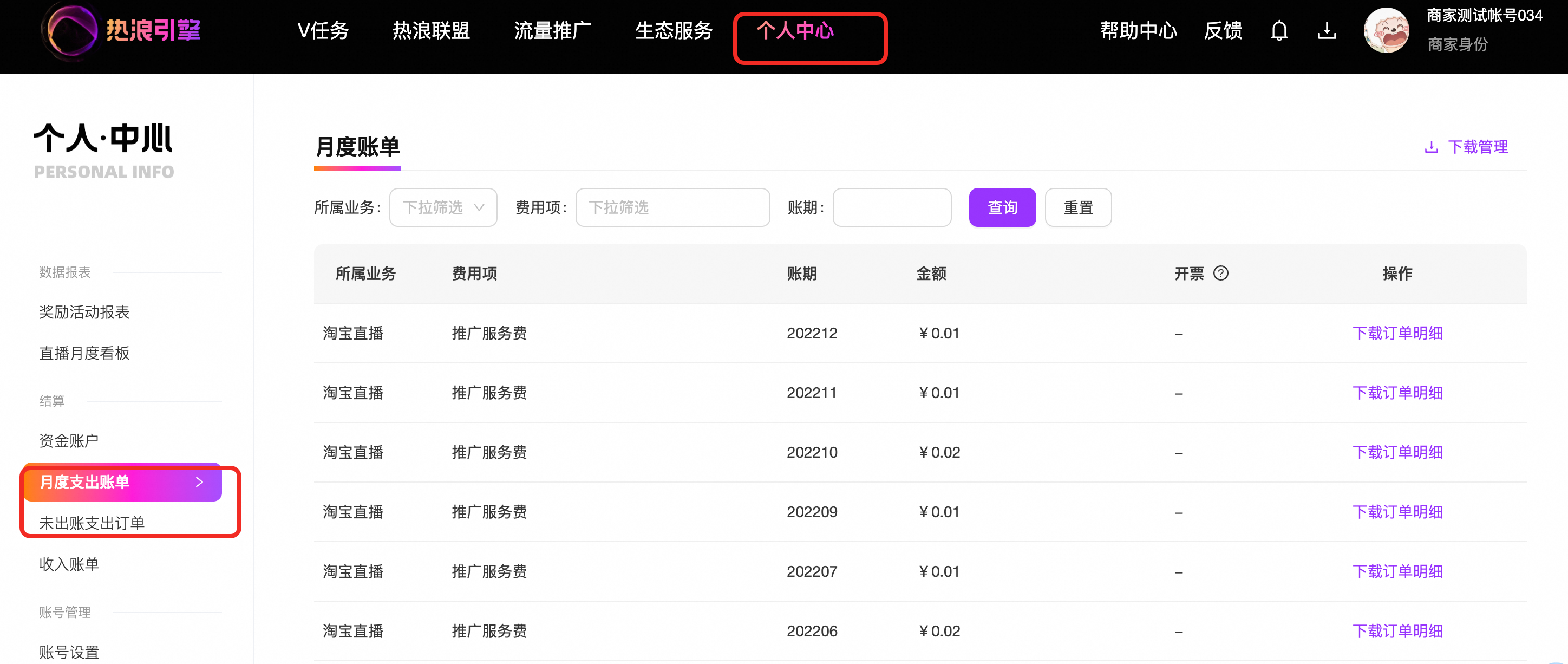The image size is (1568, 664).
Task: Click the 所属业务 column header
Action: pos(366,274)
